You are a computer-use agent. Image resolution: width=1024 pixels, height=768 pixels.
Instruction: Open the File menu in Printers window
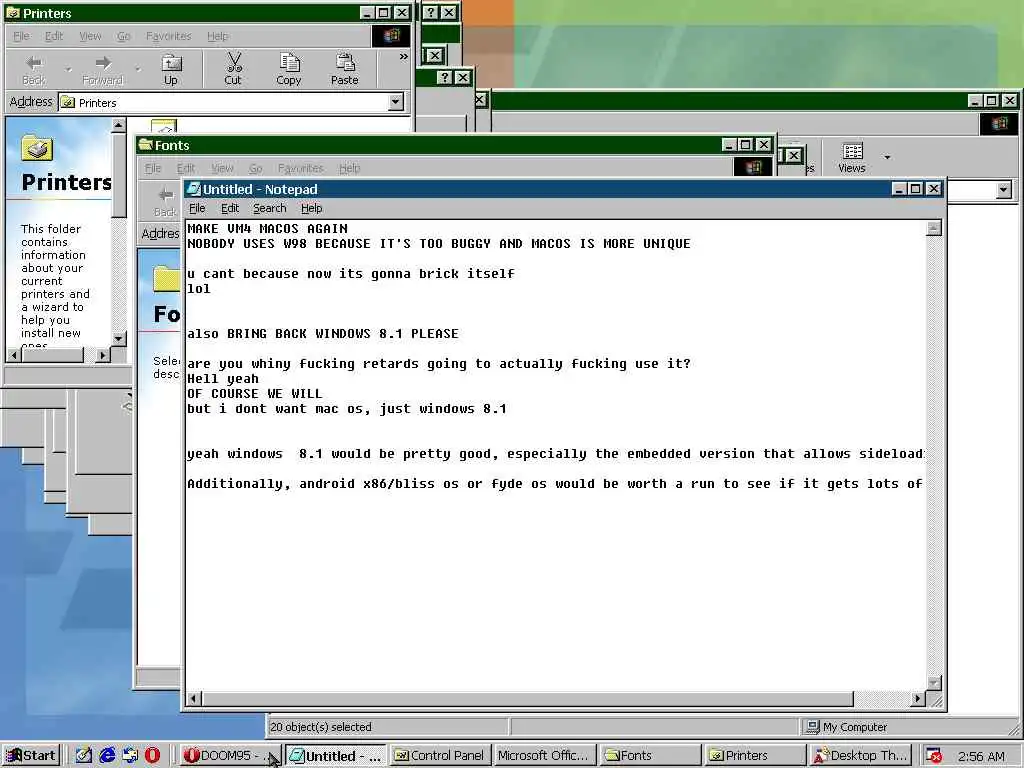pyautogui.click(x=22, y=36)
